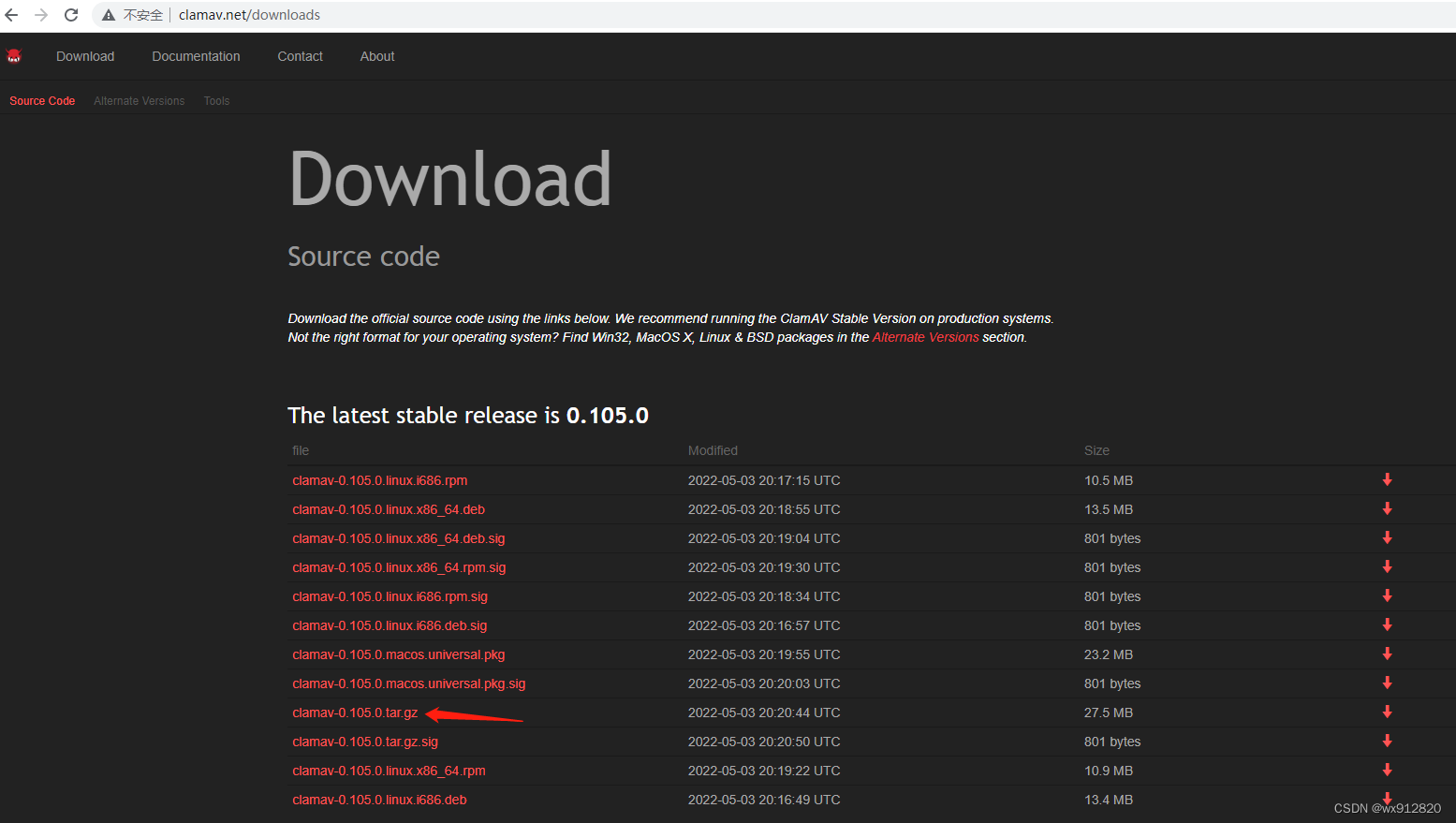
Task: Open the Download nav menu
Action: [x=85, y=56]
